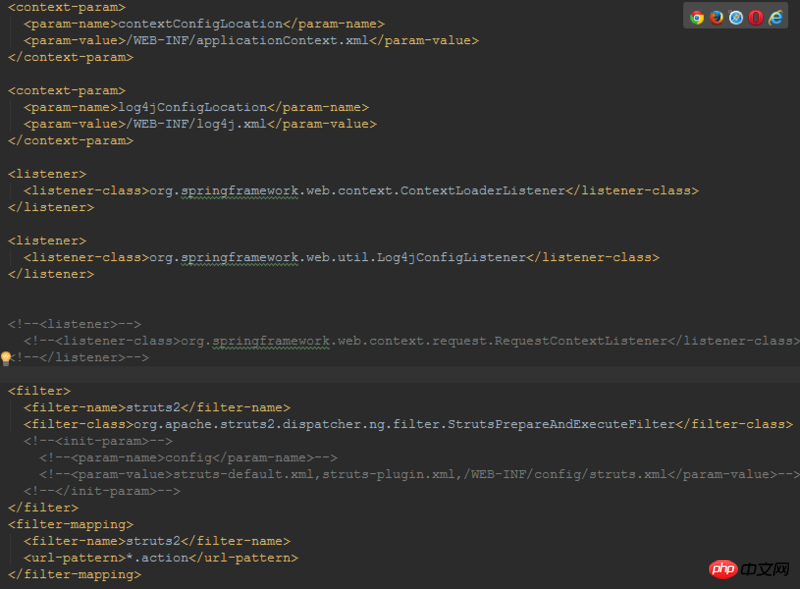Click /WEB-INF/log4j.xml param value
The height and width of the screenshot is (589, 800).
pyautogui.click(x=196, y=124)
